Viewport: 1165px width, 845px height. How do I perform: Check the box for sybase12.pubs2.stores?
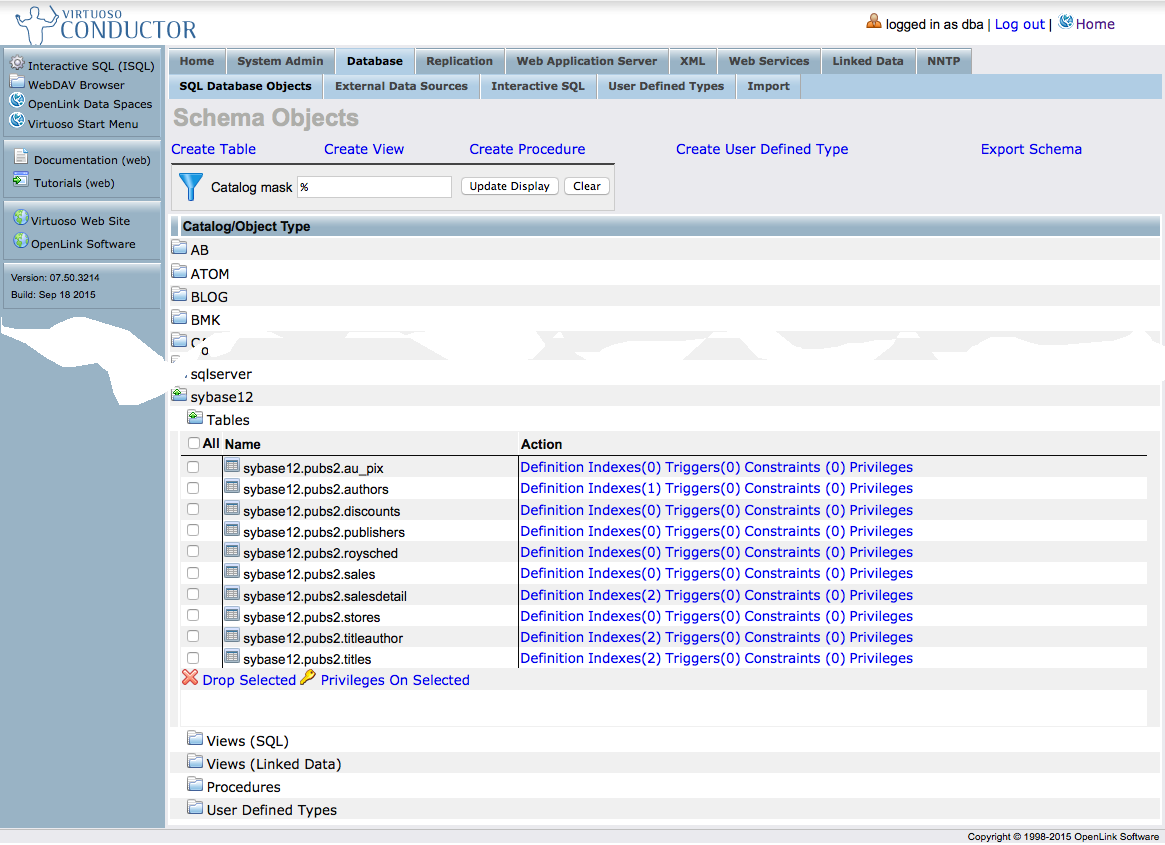[x=193, y=615]
